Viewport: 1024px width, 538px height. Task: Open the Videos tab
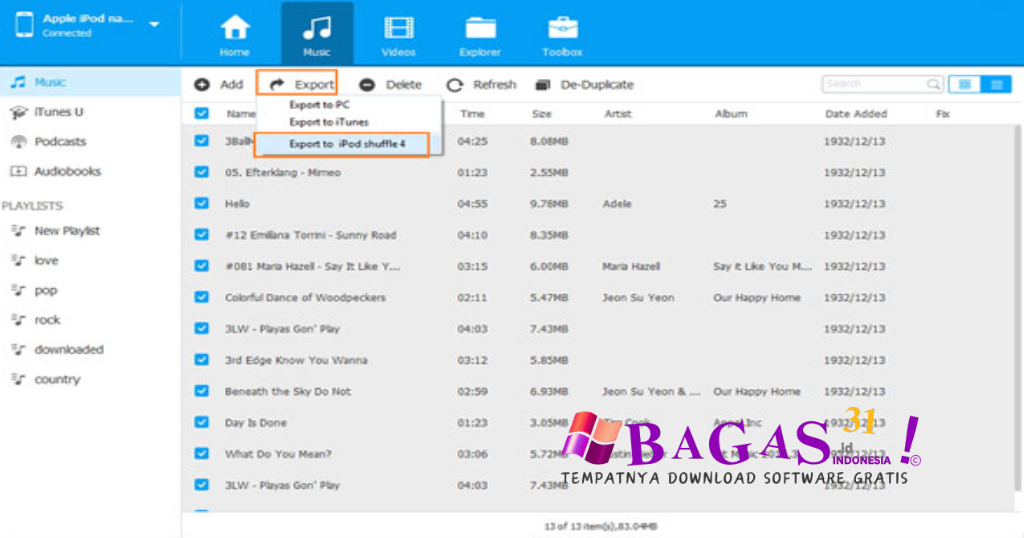398,35
